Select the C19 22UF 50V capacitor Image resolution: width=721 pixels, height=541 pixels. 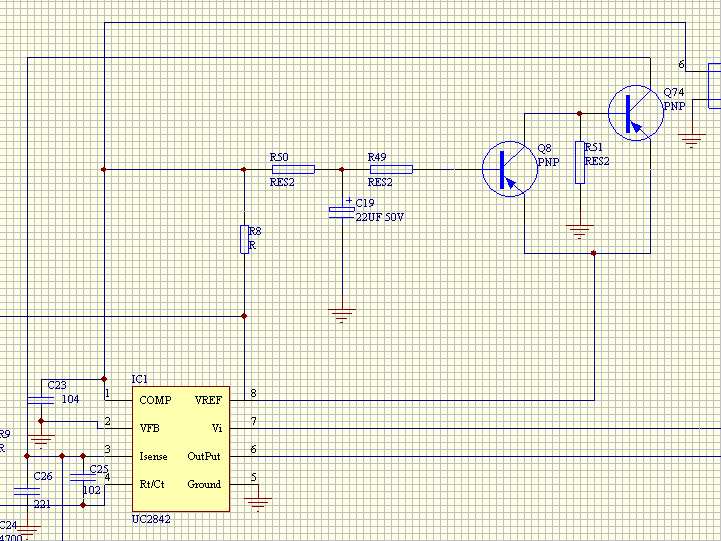coord(342,212)
